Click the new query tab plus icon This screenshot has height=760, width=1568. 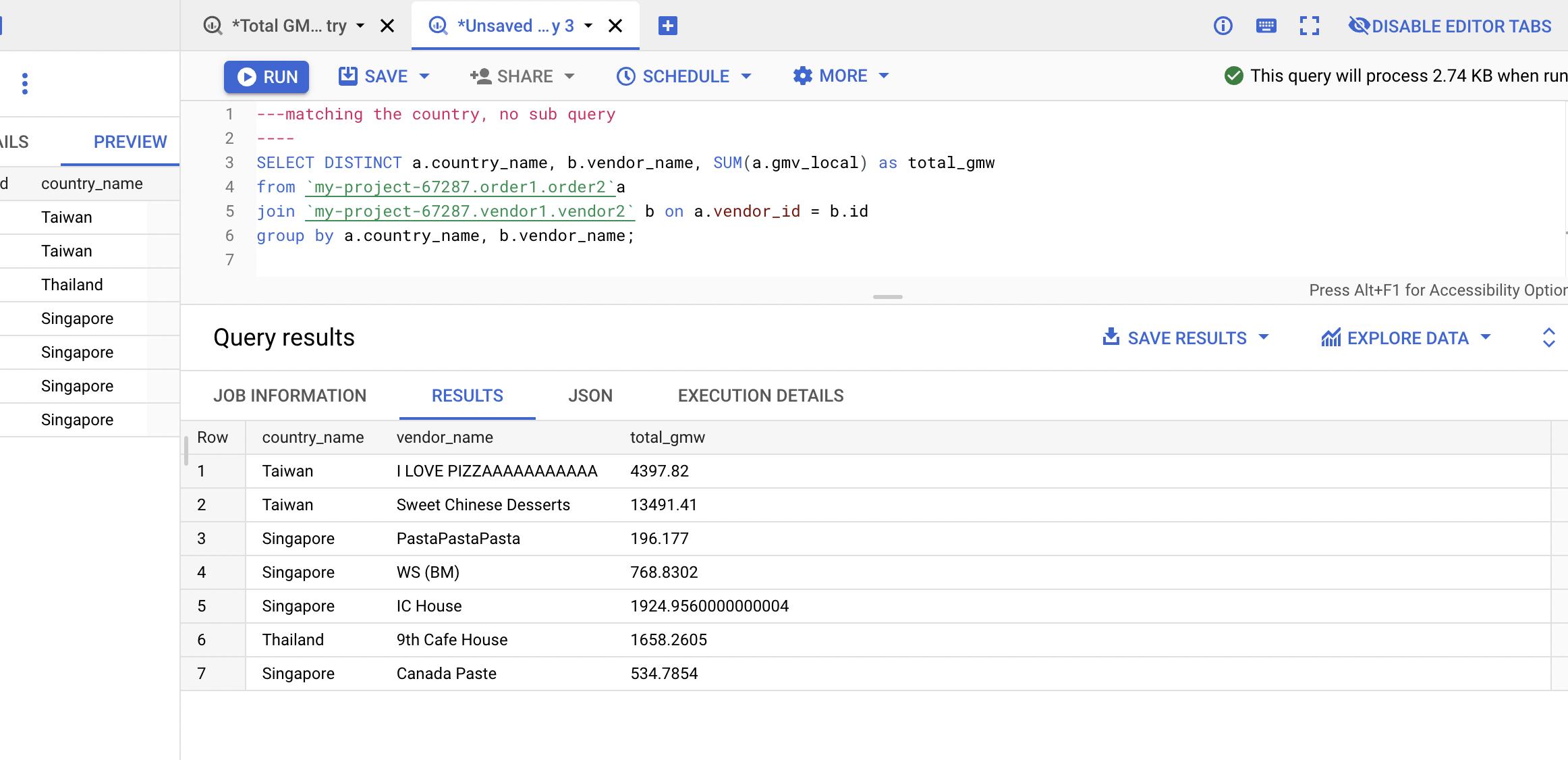click(x=667, y=26)
